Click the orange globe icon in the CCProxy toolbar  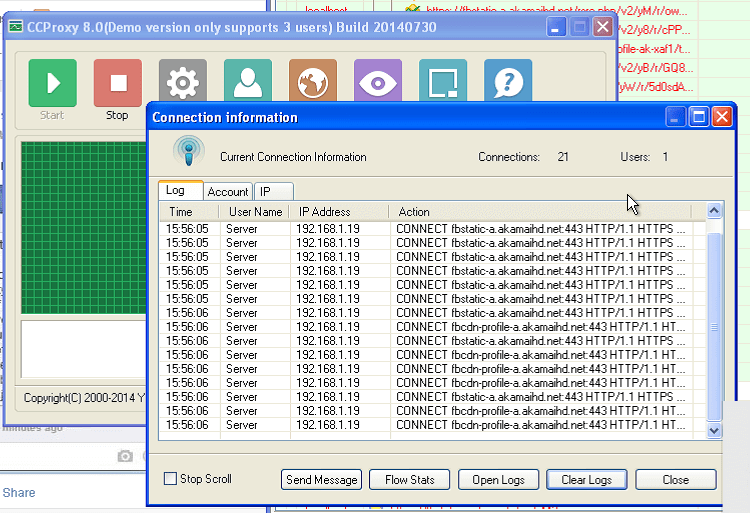click(x=313, y=80)
